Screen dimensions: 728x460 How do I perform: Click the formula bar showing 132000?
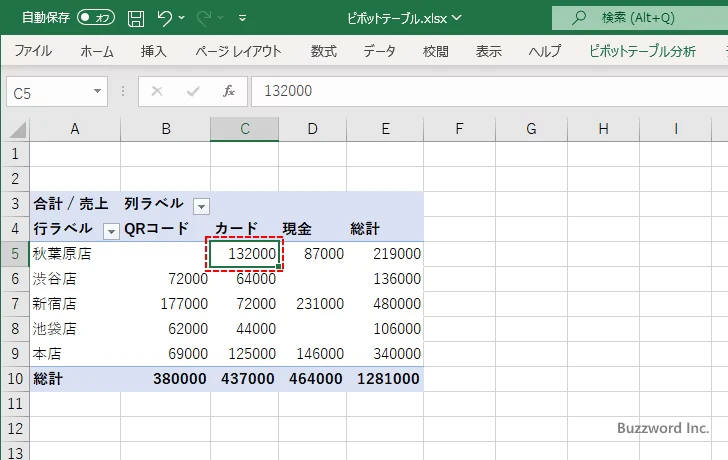point(489,91)
